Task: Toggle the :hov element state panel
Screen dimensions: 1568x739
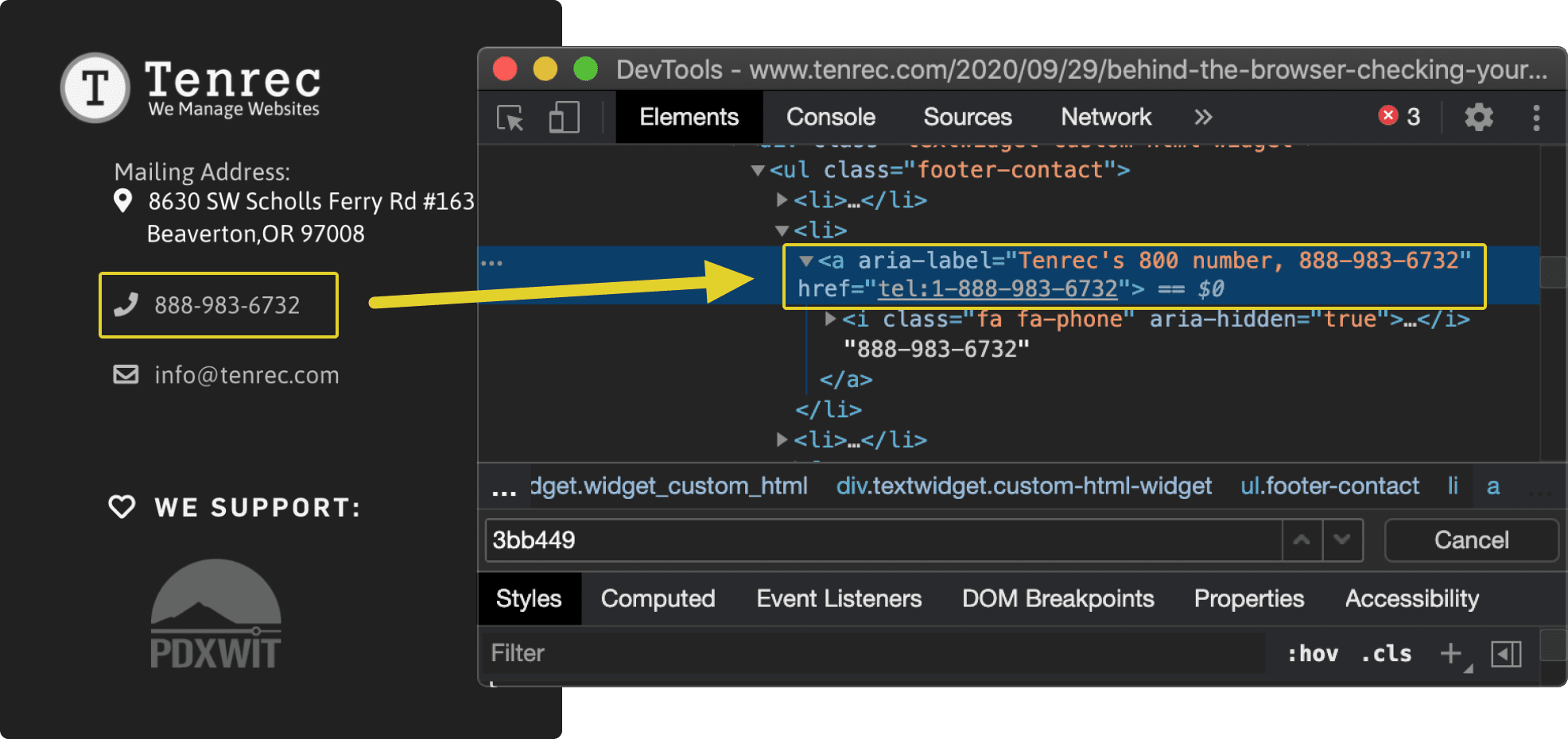Action: 1313,654
